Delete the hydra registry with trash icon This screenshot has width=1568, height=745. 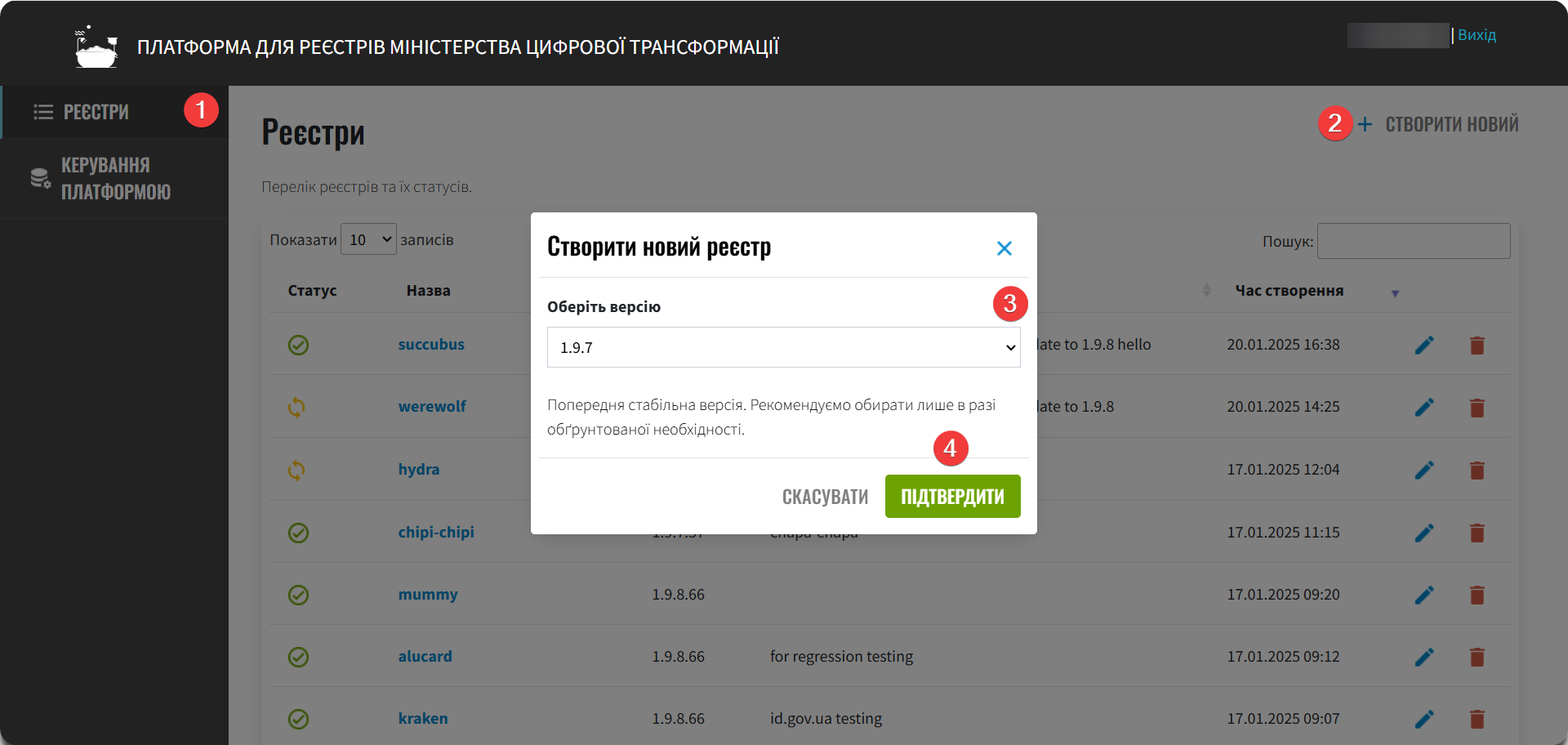pos(1477,471)
